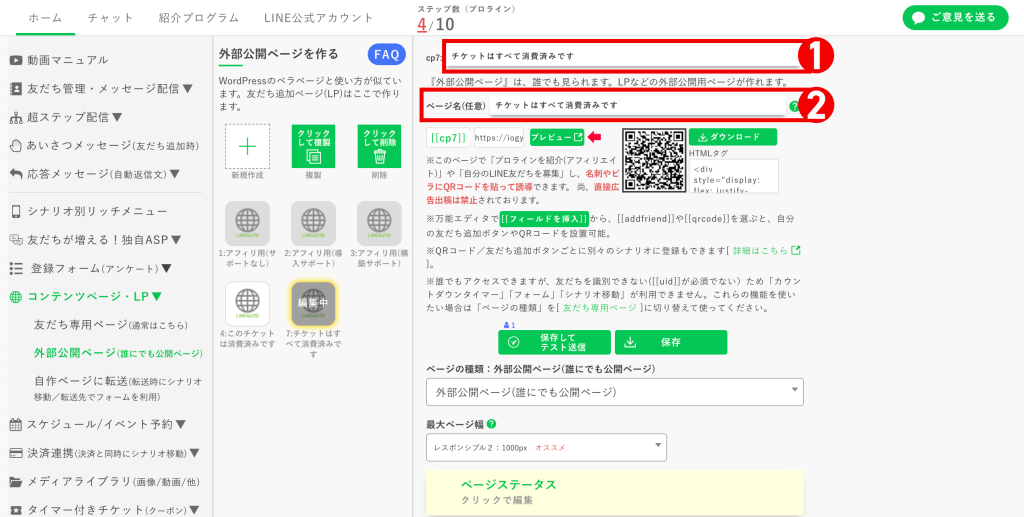Click the 複製 duplicate page icon

coord(313,146)
